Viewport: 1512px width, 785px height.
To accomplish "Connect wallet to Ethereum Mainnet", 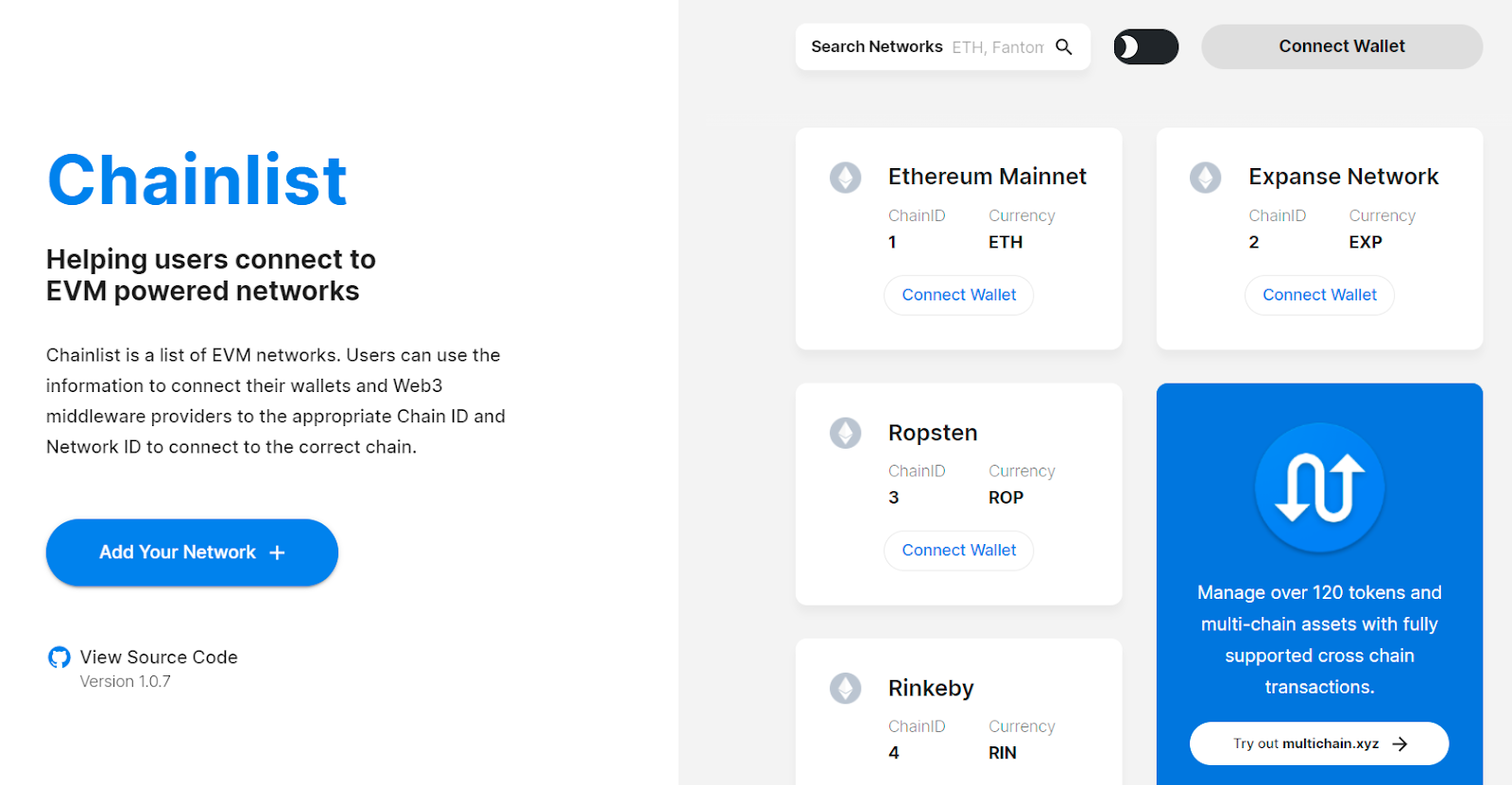I will click(958, 295).
